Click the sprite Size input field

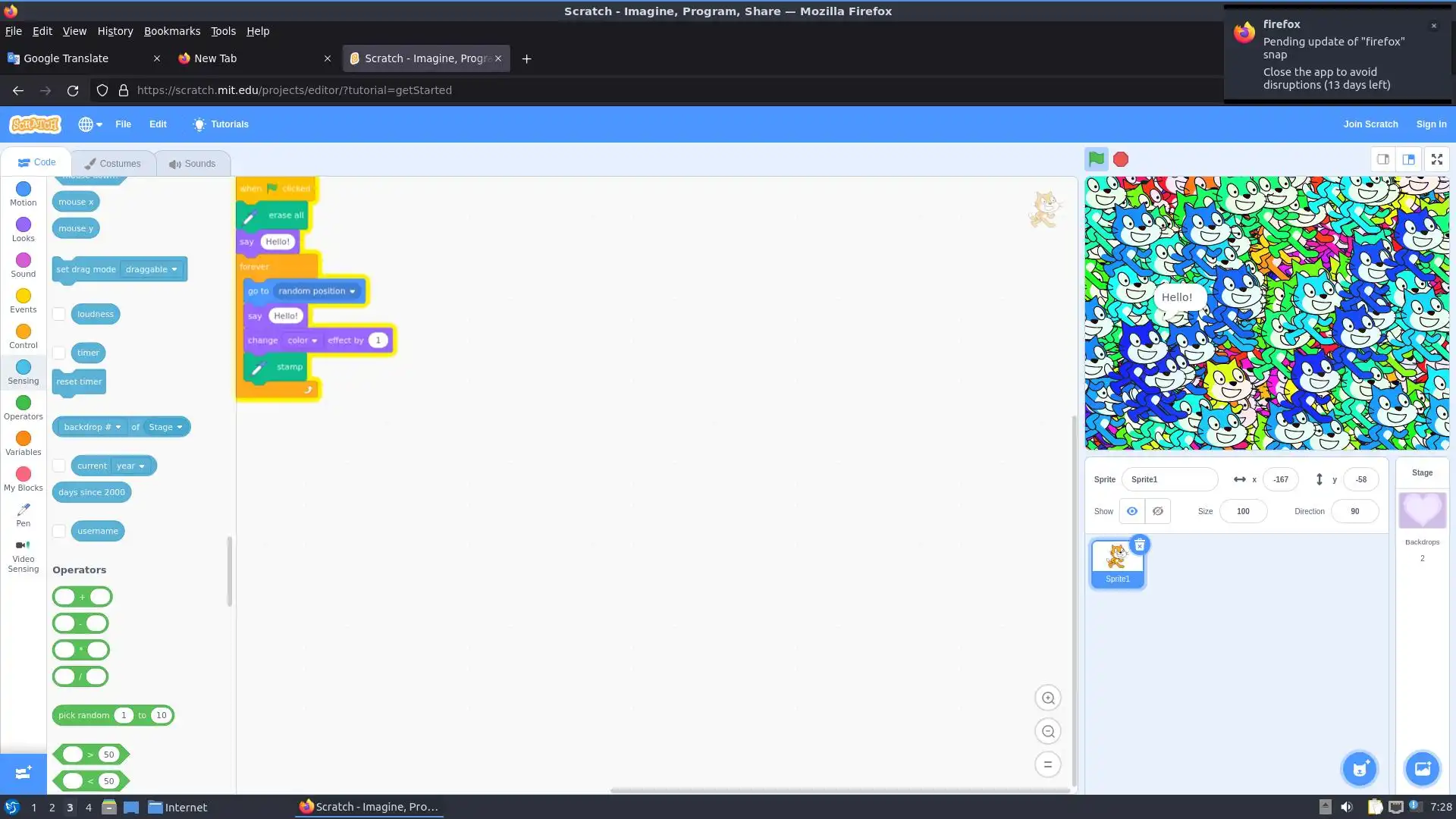tap(1243, 511)
